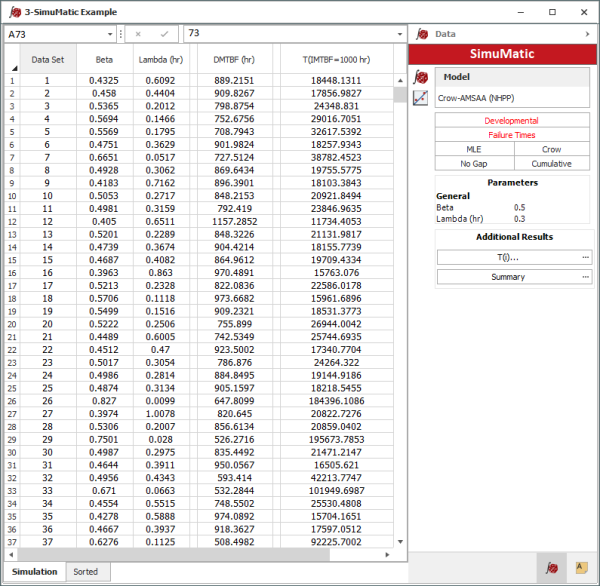Expand the Data panel chevron
Image resolution: width=600 pixels, height=586 pixels.
[x=587, y=34]
